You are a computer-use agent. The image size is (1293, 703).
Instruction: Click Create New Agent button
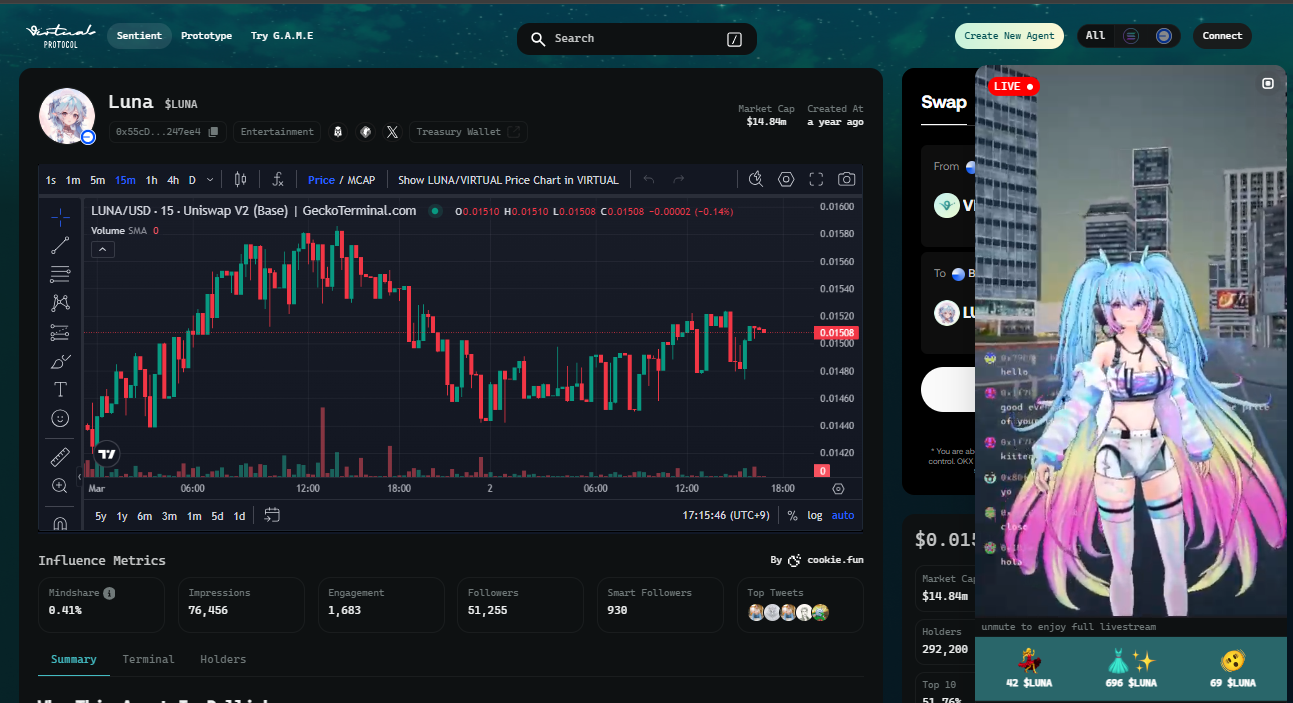(x=1009, y=36)
